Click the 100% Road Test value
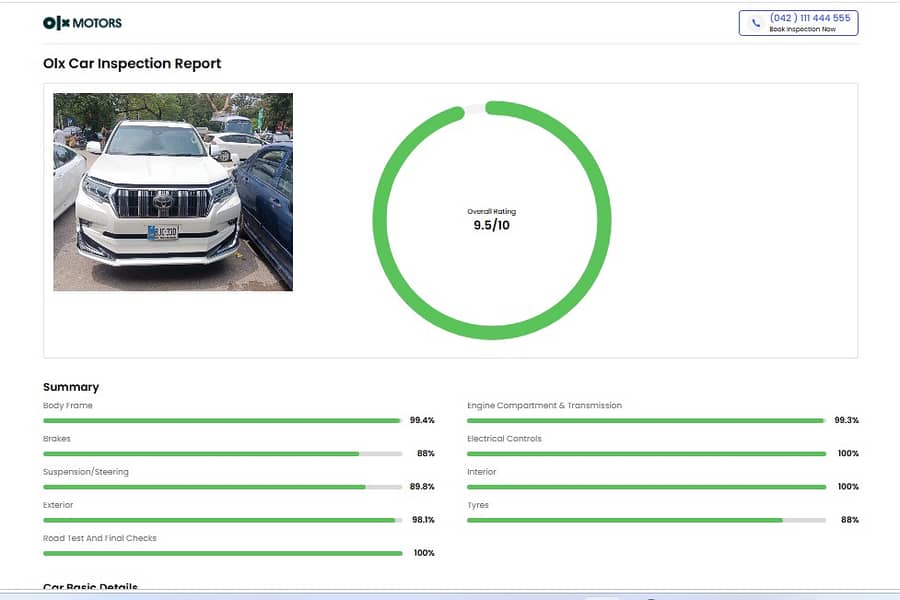900x600 pixels. [424, 553]
